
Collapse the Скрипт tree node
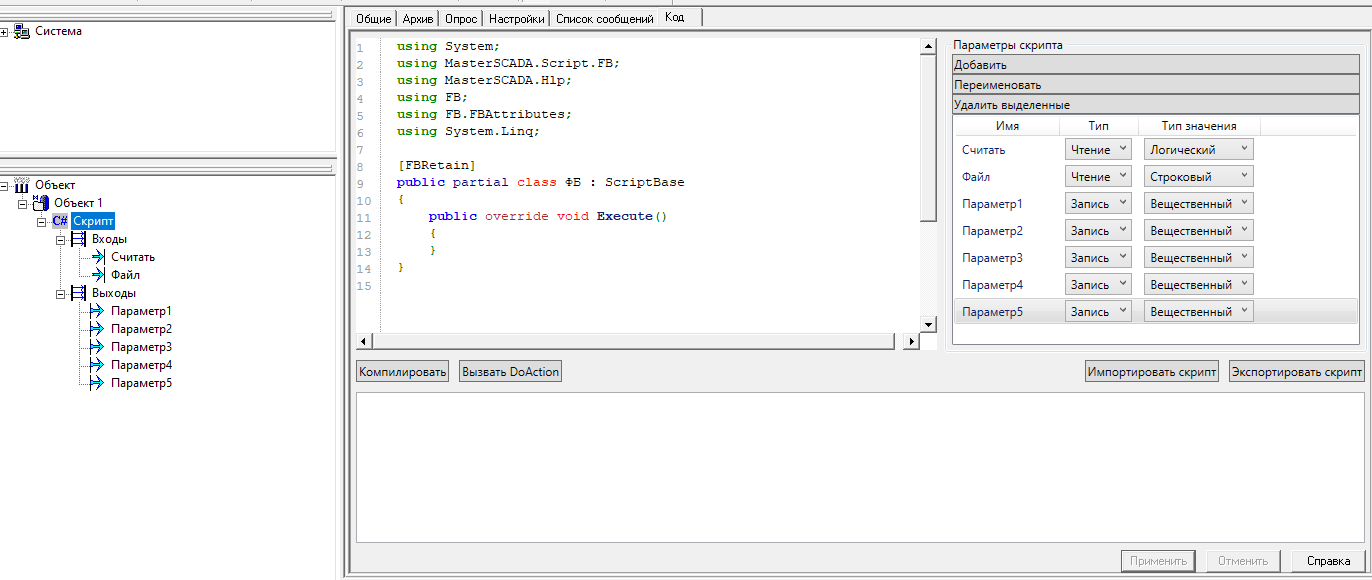(x=42, y=221)
